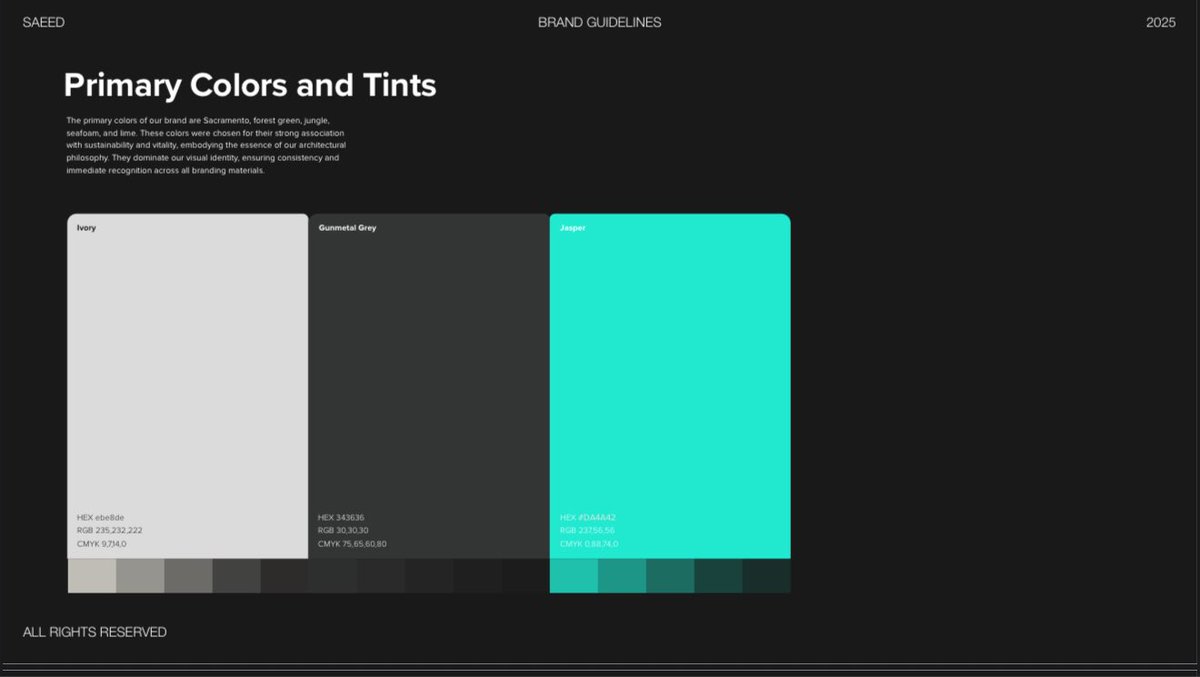
Task: Pick the middle grey tint swatch under Ivory
Action: [188, 576]
